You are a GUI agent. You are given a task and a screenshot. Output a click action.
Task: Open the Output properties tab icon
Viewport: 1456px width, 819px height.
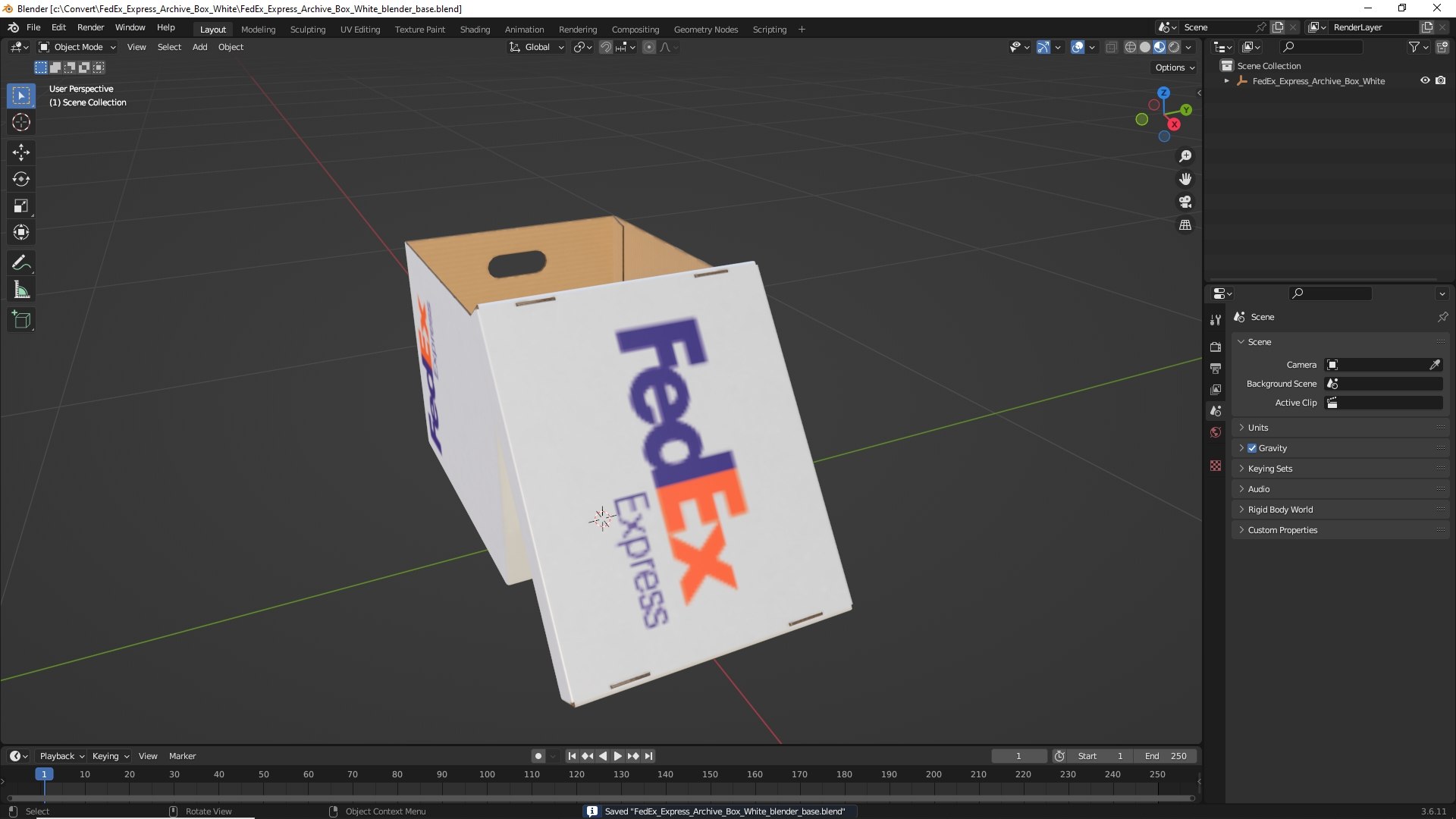pyautogui.click(x=1216, y=368)
